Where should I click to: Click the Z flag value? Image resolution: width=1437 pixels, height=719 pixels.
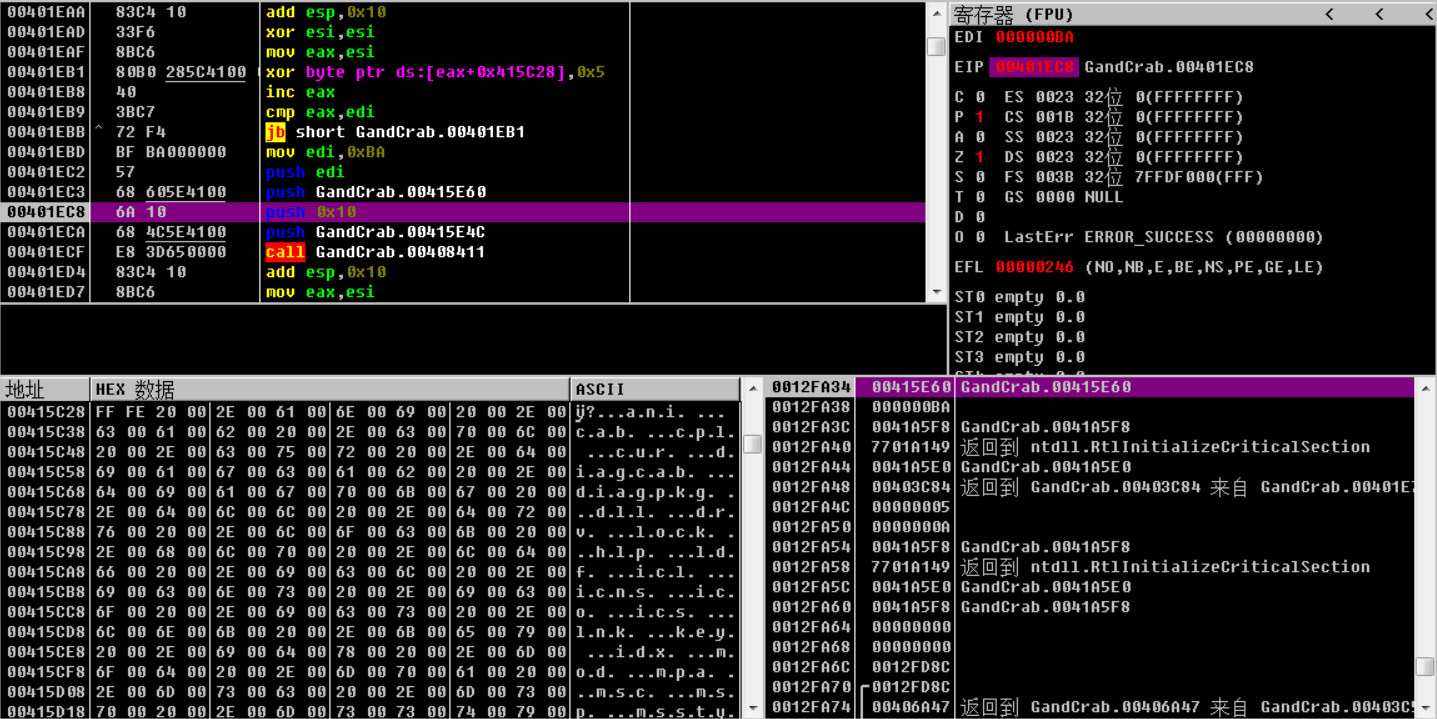click(980, 157)
